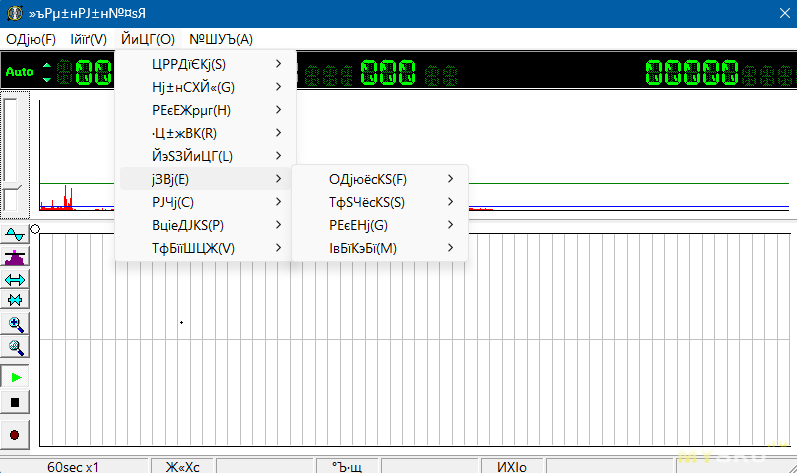Click the Auto up arrow stepper

point(47,66)
